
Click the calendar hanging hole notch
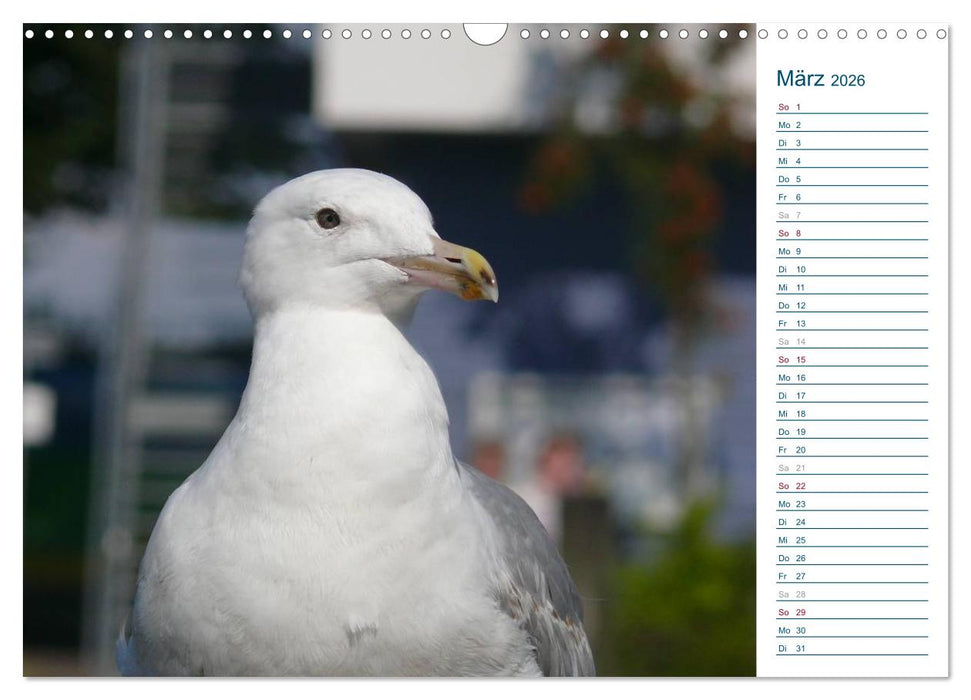[x=485, y=33]
